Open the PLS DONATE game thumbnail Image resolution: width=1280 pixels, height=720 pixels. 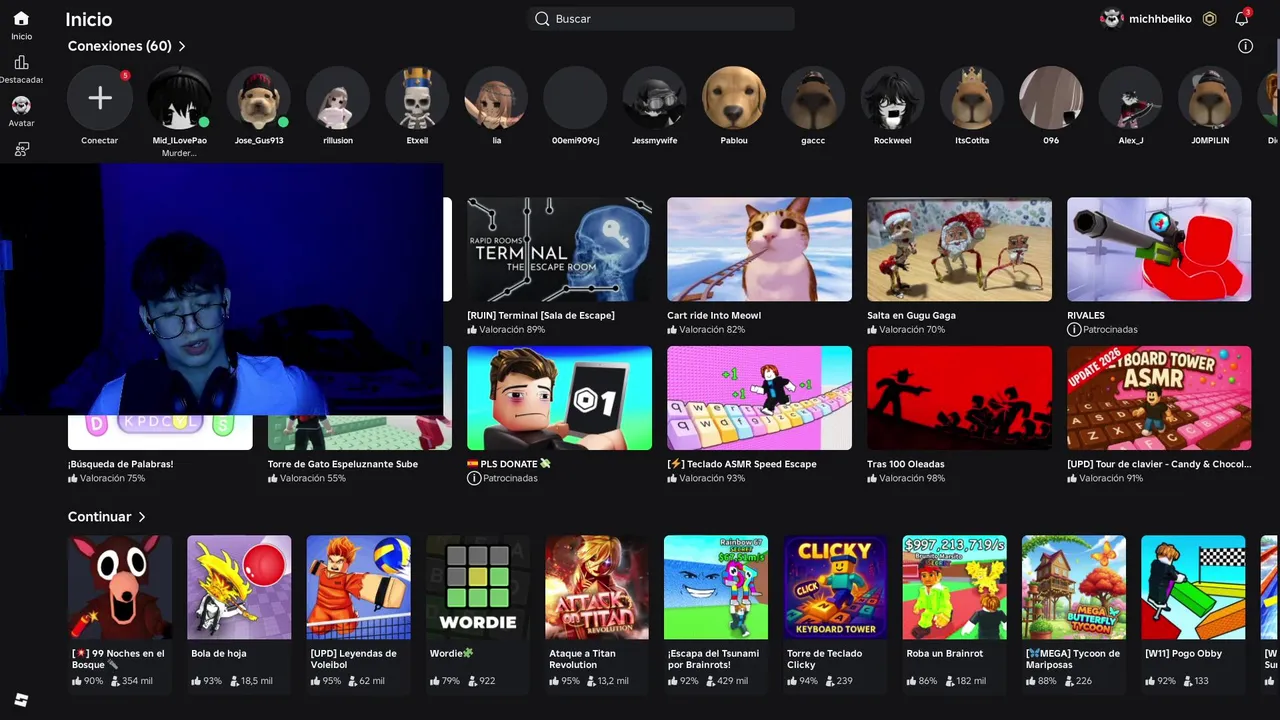(559, 398)
